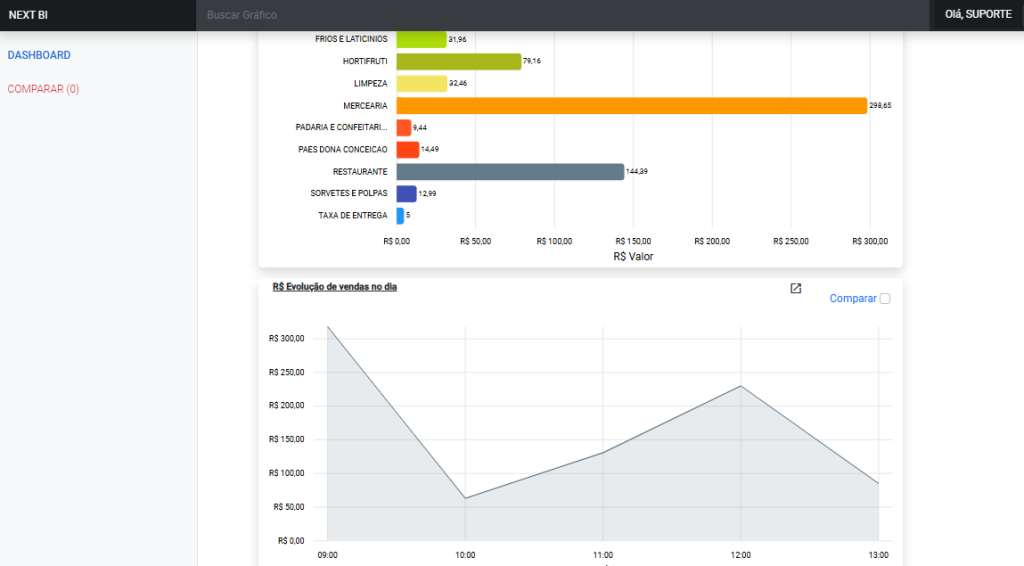Click the R$ Evolução de vendas title

[335, 287]
